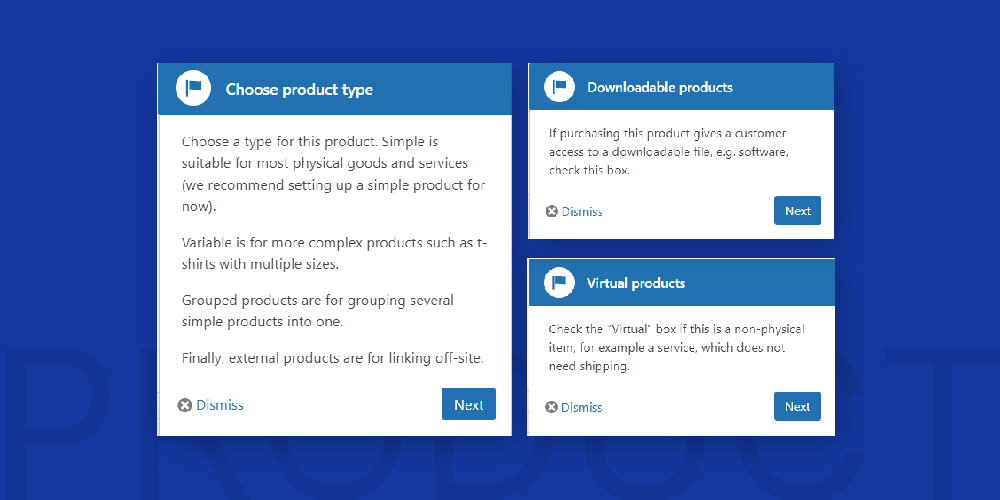The image size is (1000, 500).
Task: Click the X icon in Virtual products card
Action: click(552, 407)
